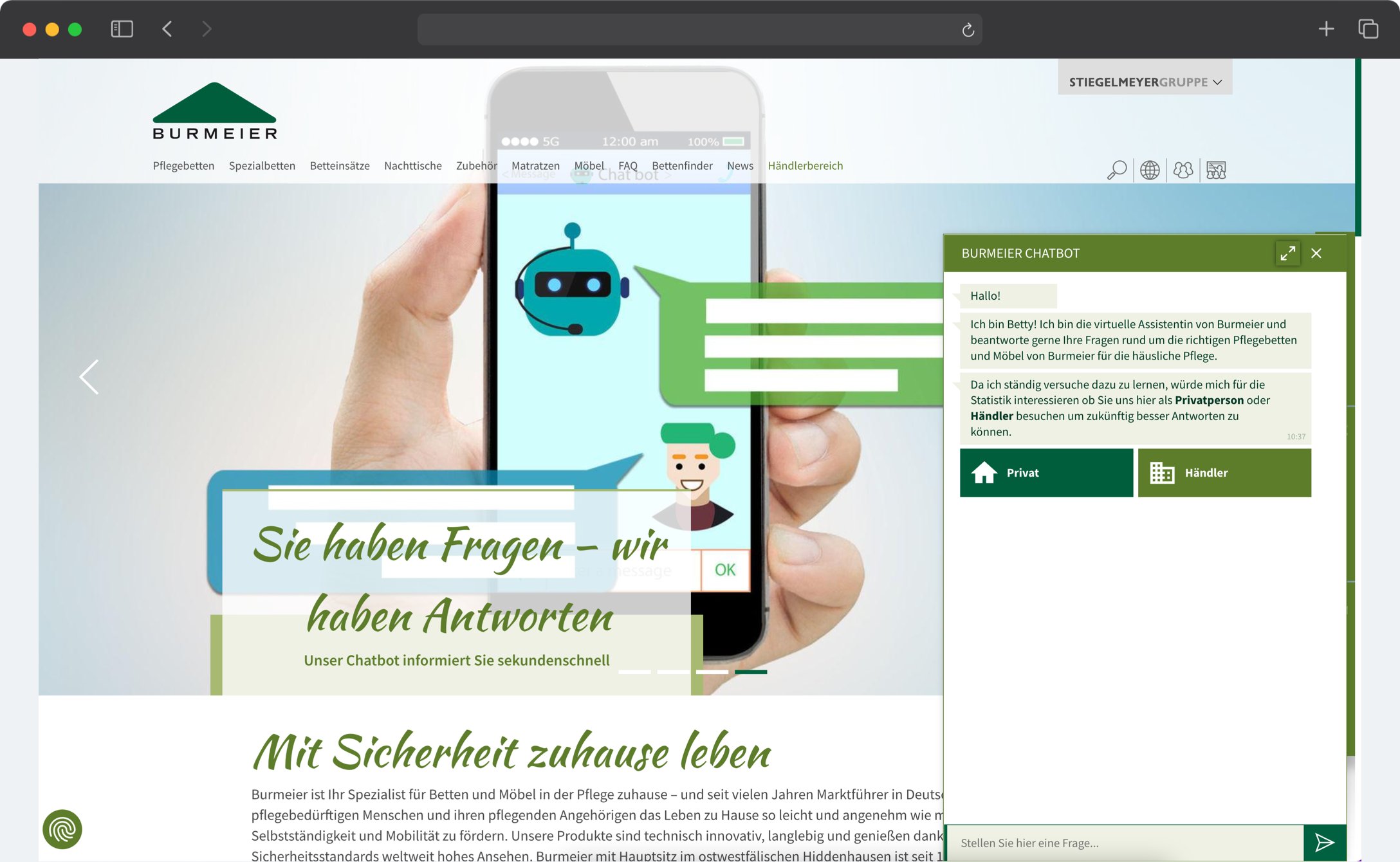This screenshot has width=1400, height=862.
Task: Go to previous slide with left arrow
Action: [x=89, y=377]
